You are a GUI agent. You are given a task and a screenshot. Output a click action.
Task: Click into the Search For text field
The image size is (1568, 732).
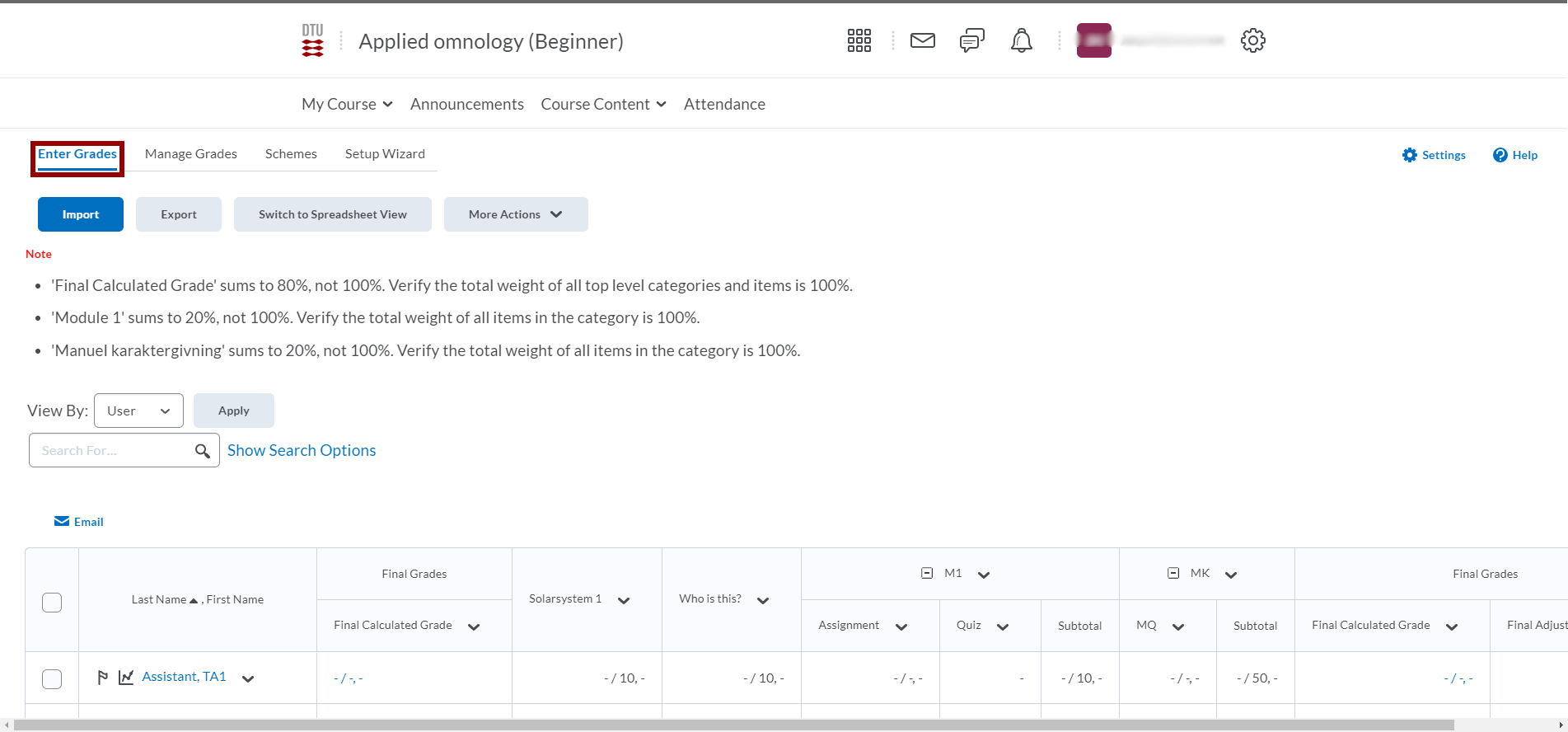(111, 451)
